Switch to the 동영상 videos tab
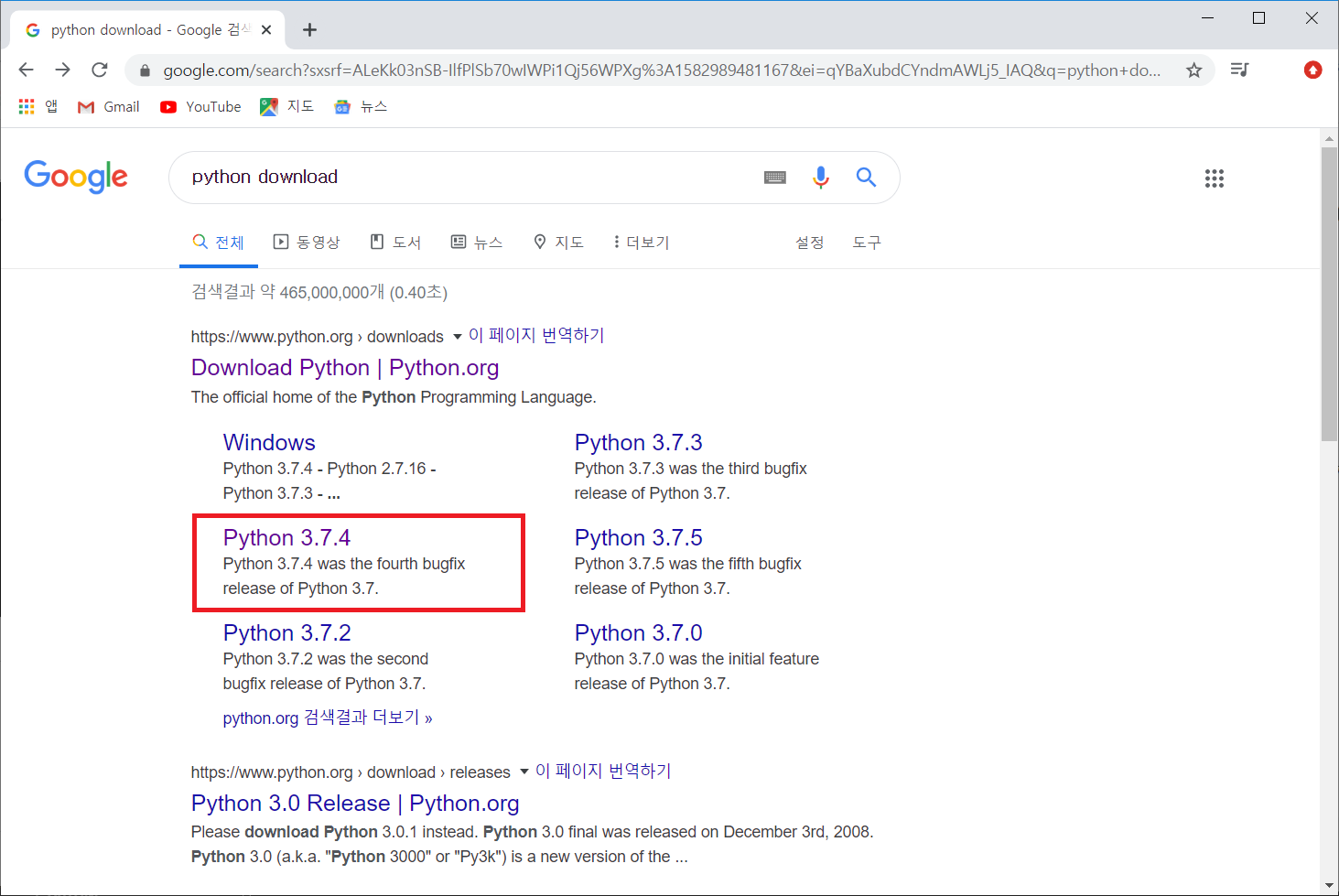The width and height of the screenshot is (1339, 896). point(307,243)
